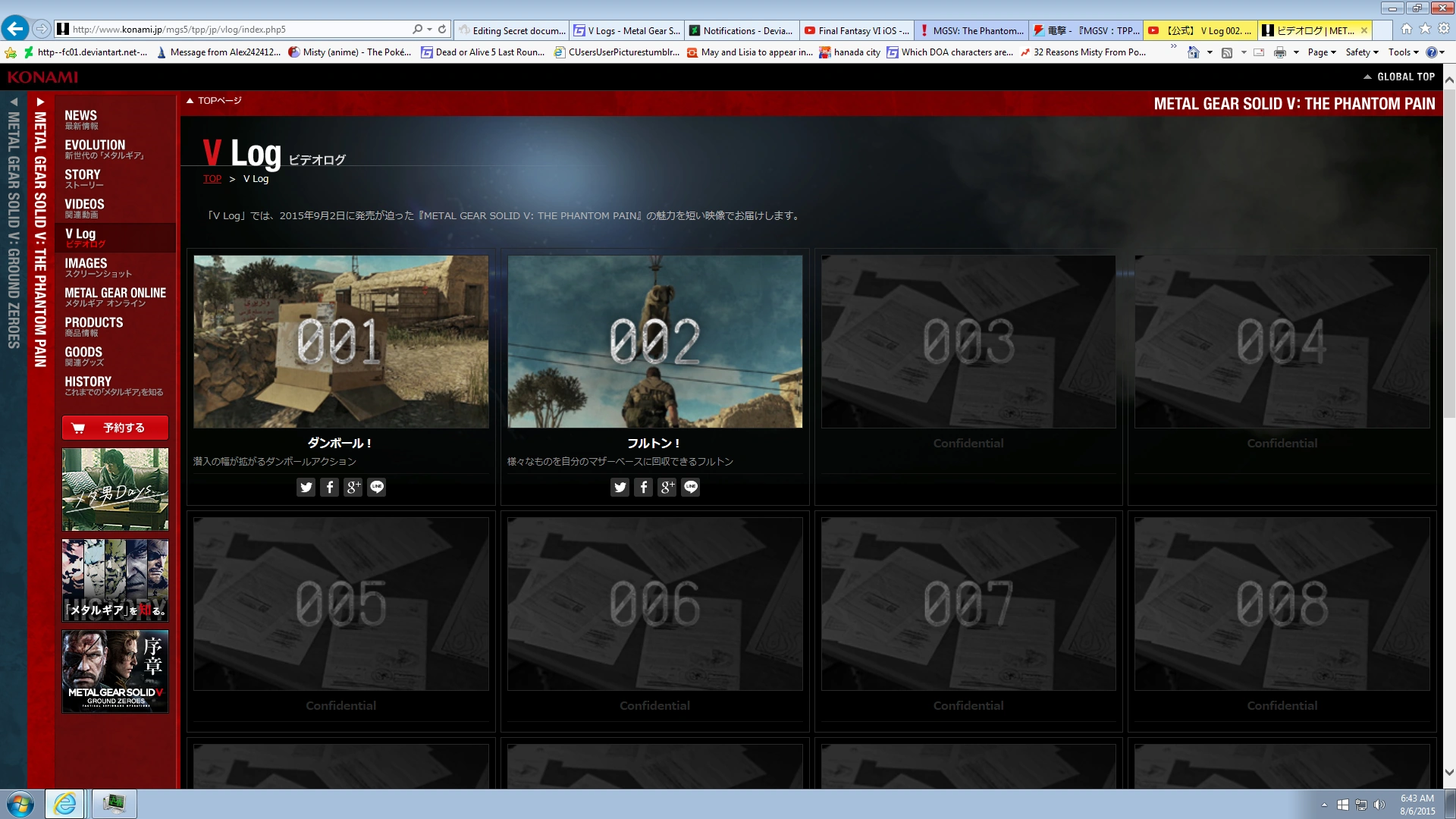Click the browser back arrow button
The width and height of the screenshot is (1456, 819).
pos(15,29)
